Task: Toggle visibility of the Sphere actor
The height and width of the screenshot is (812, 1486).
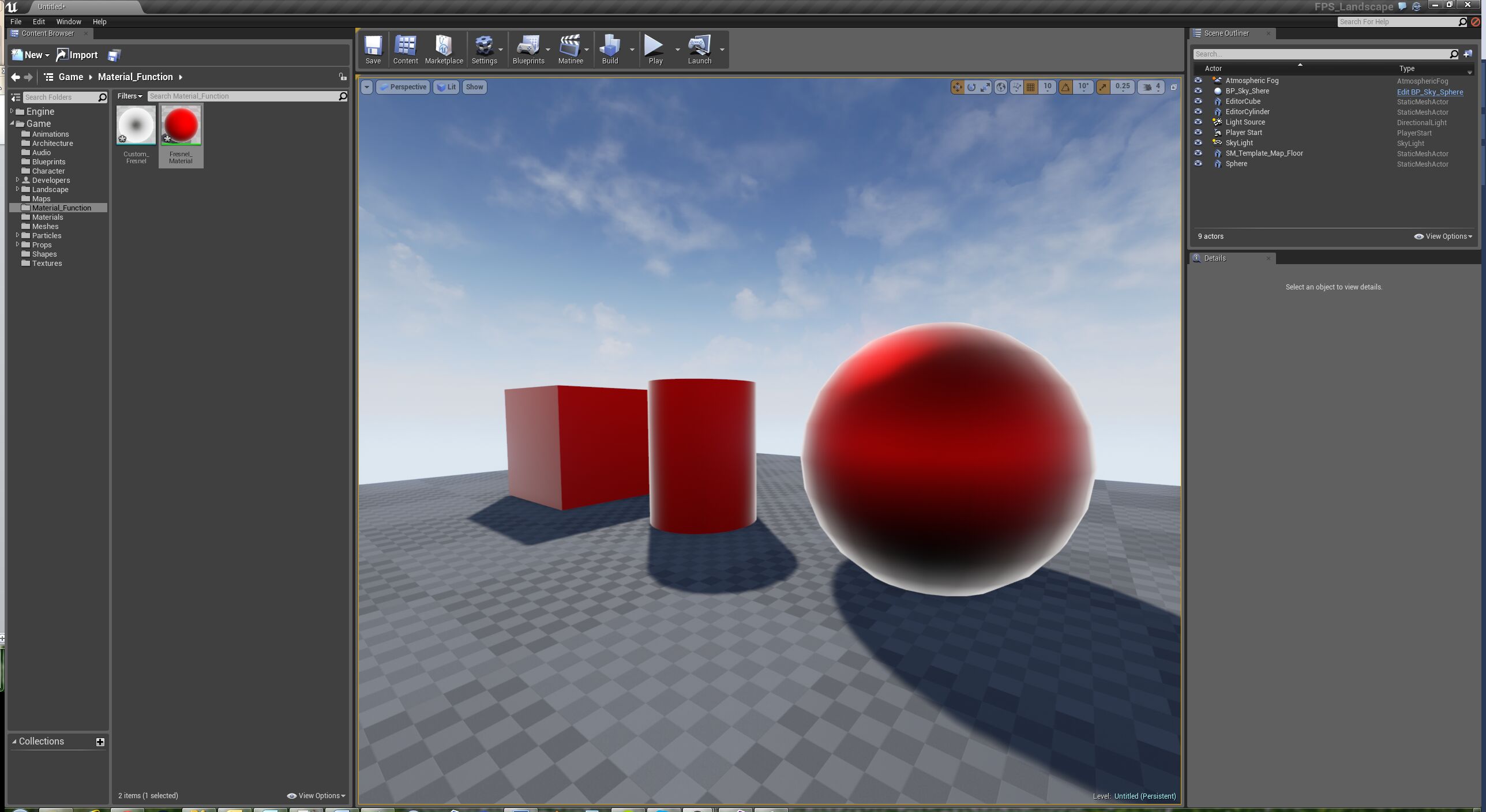Action: [x=1199, y=163]
